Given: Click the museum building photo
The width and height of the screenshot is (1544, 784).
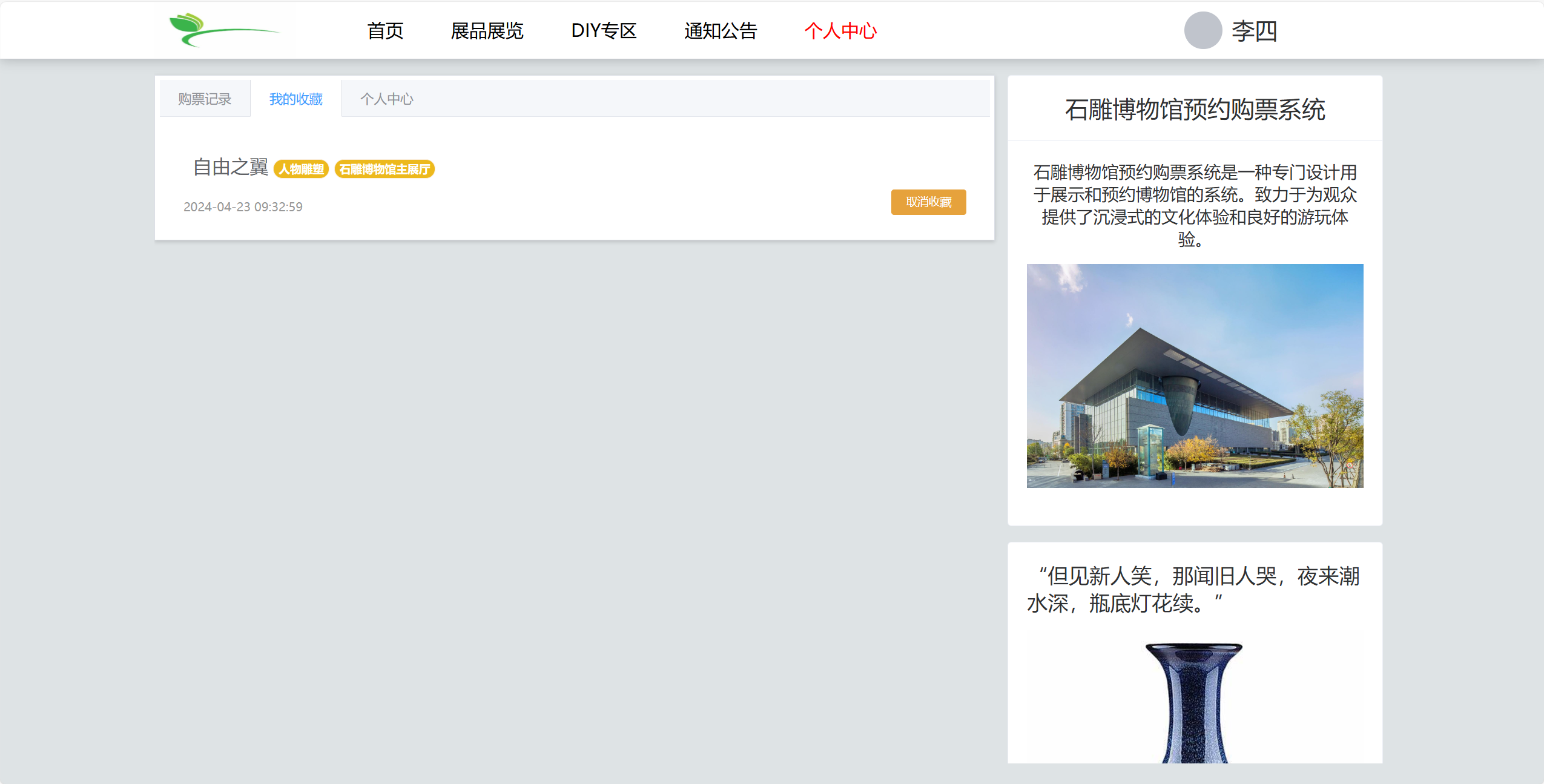Looking at the screenshot, I should pos(1195,375).
